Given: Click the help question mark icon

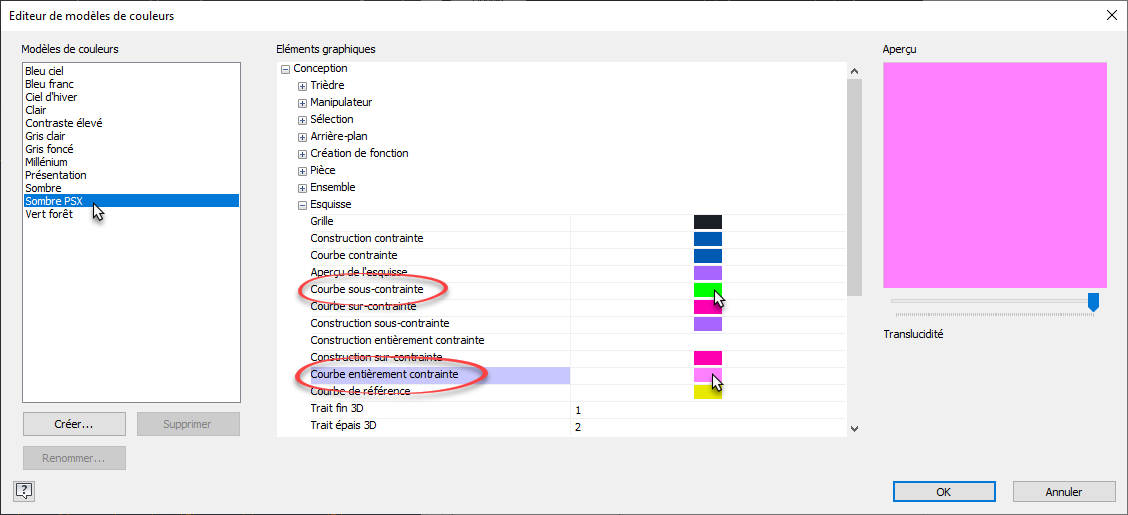Looking at the screenshot, I should tap(25, 490).
